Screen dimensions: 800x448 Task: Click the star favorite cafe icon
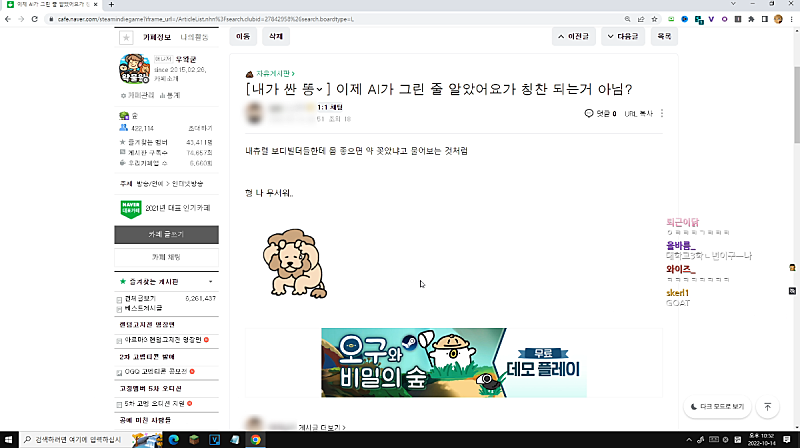point(126,37)
